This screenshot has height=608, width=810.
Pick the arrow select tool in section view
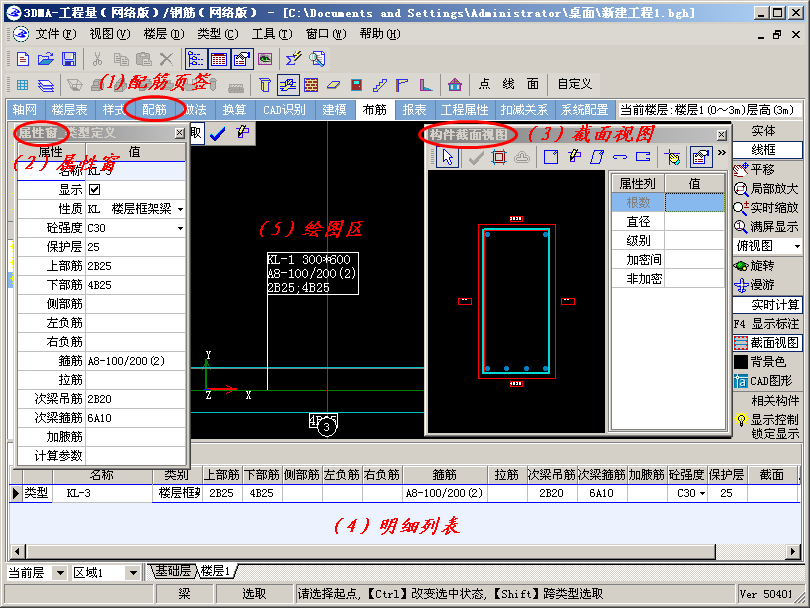point(447,157)
